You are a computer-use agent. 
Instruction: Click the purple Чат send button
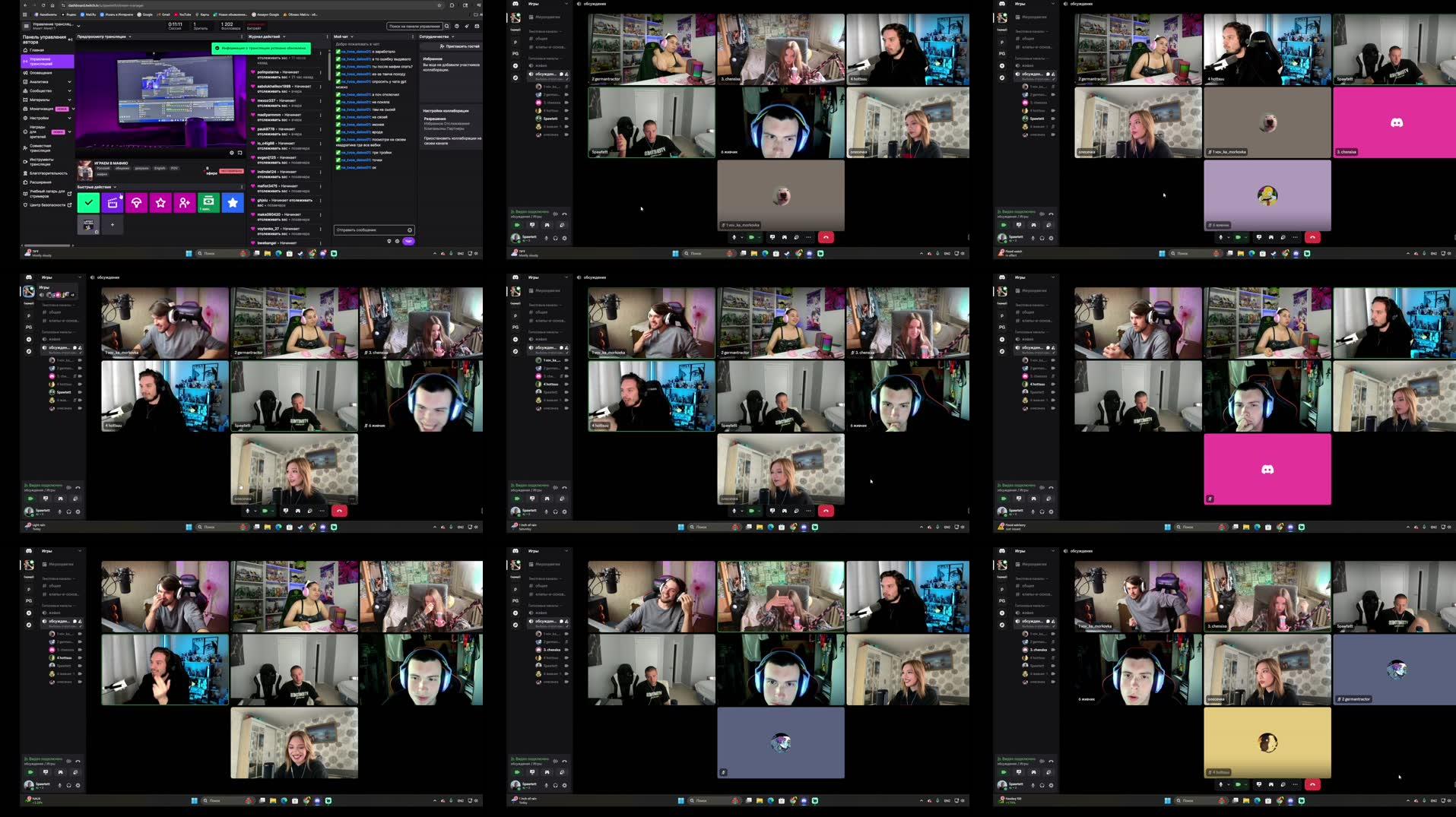(x=408, y=241)
